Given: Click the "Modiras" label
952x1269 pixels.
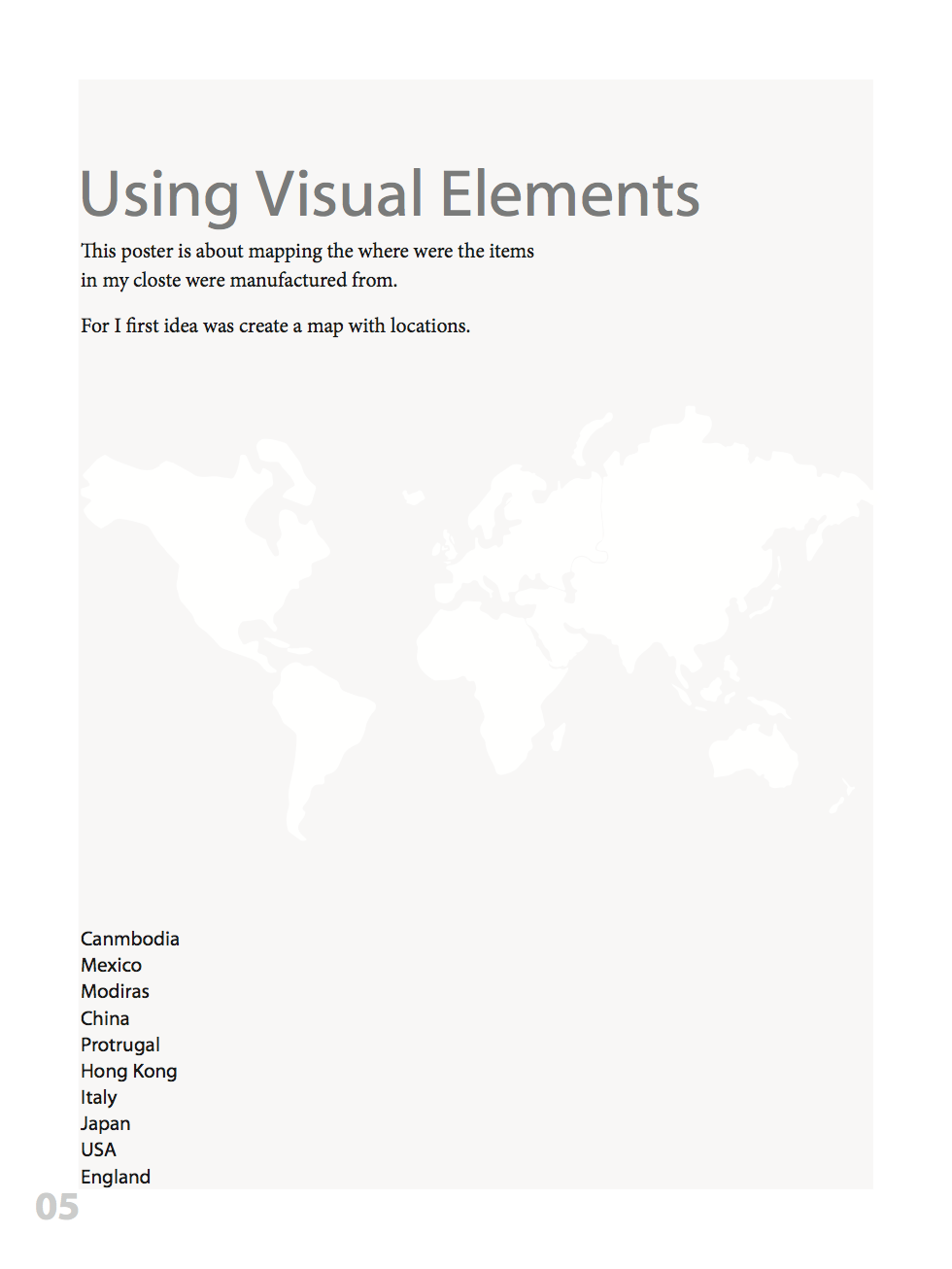Looking at the screenshot, I should [x=115, y=991].
